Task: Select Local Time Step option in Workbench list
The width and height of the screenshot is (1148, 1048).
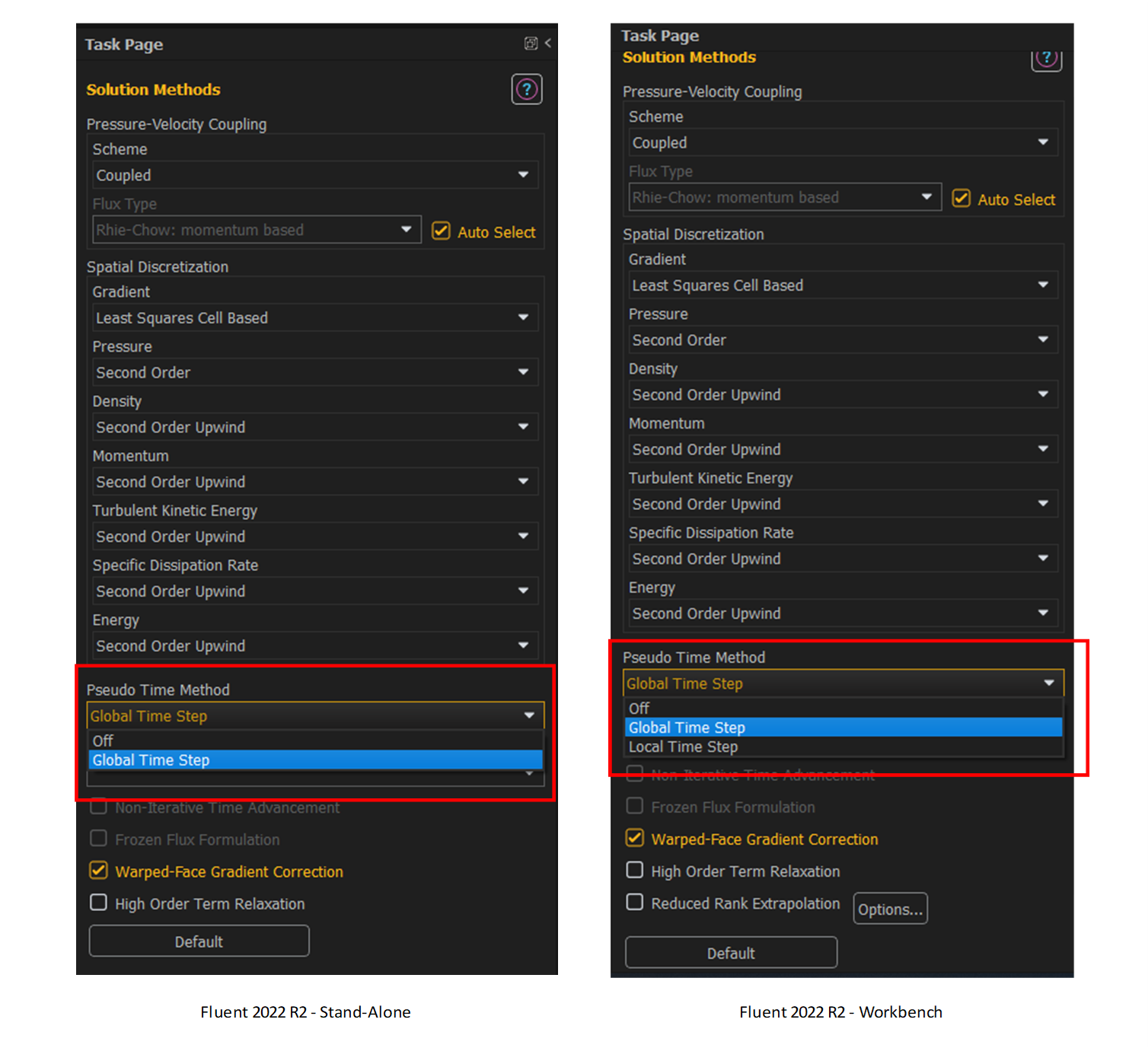Action: coord(843,747)
